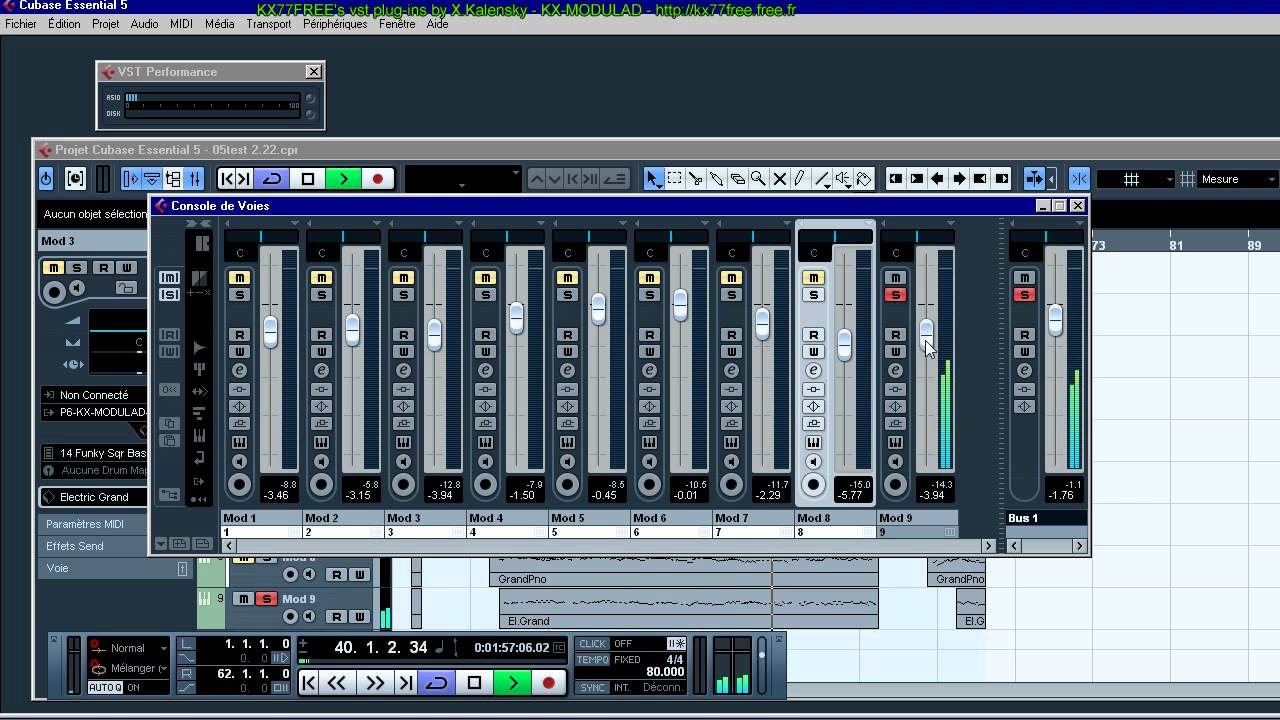Click Fast Forward in transport panel

(375, 683)
